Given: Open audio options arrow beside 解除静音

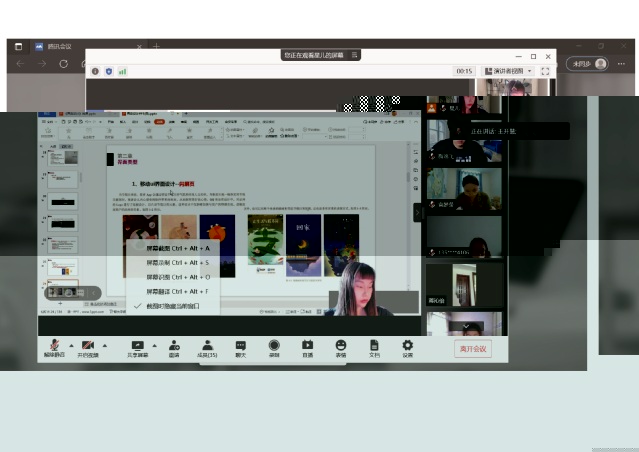Looking at the screenshot, I should [x=70, y=345].
